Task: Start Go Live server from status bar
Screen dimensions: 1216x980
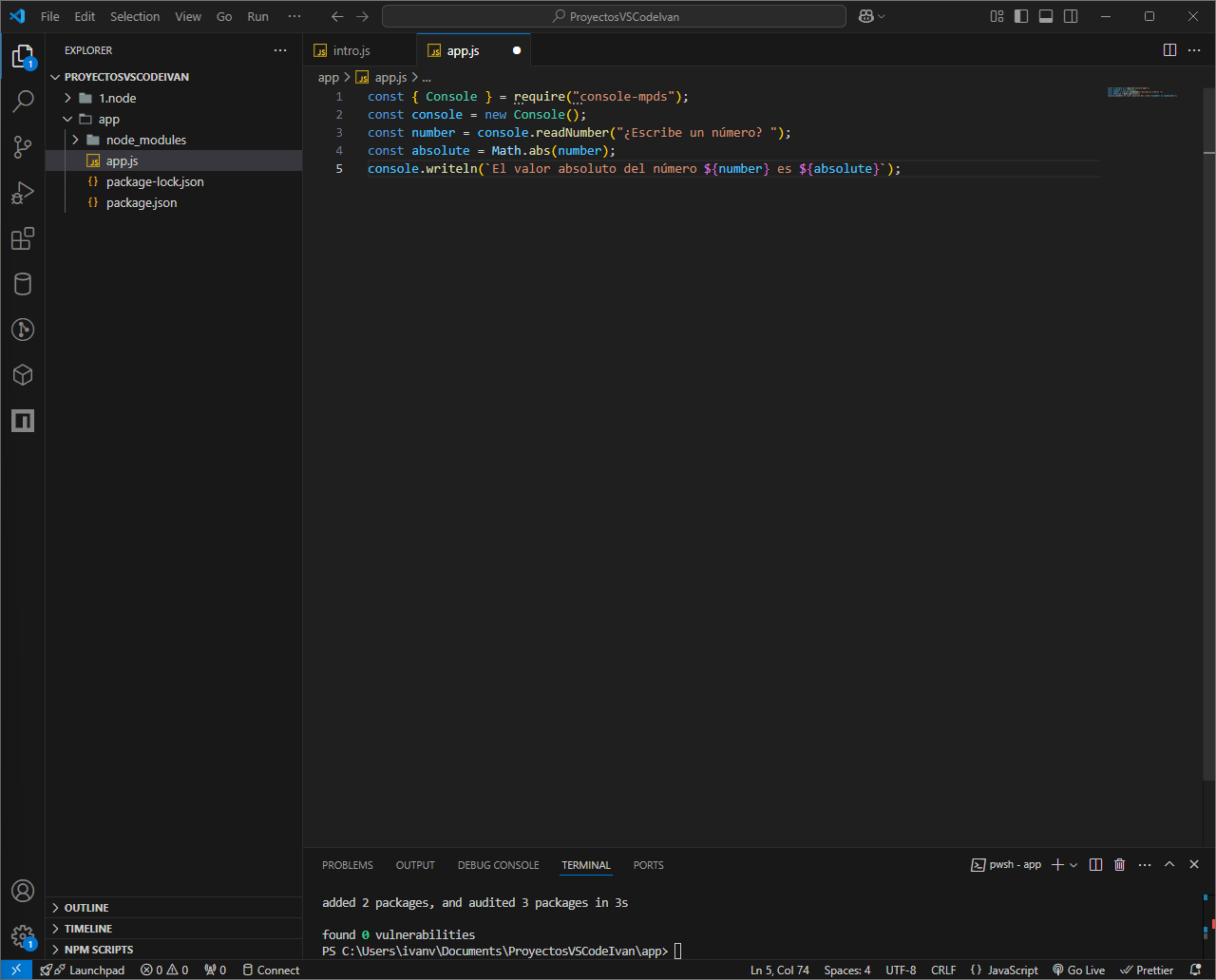Action: click(1078, 970)
